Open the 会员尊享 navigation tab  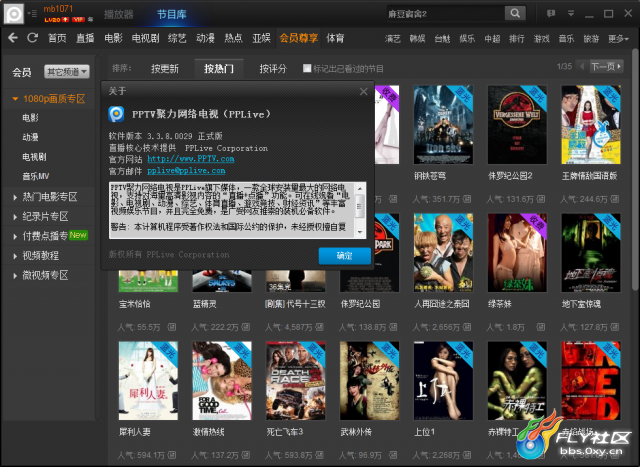tap(298, 38)
